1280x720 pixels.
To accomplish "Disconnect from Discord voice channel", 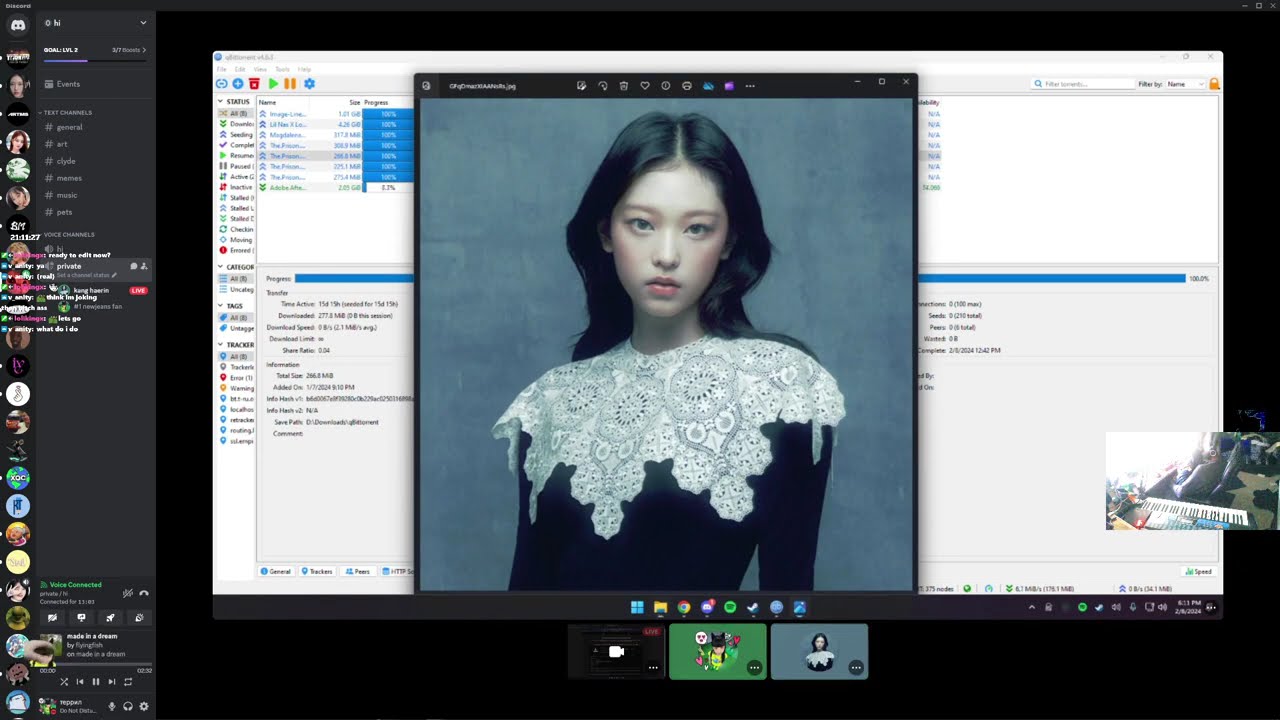I will pos(144,593).
